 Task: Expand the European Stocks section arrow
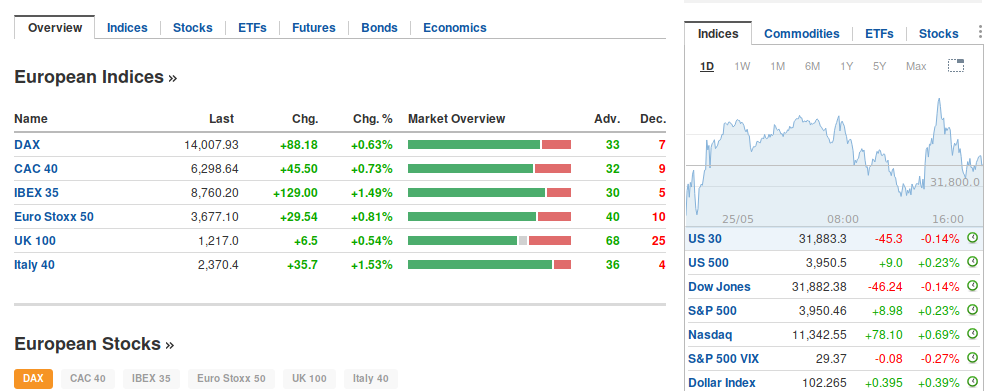169,345
